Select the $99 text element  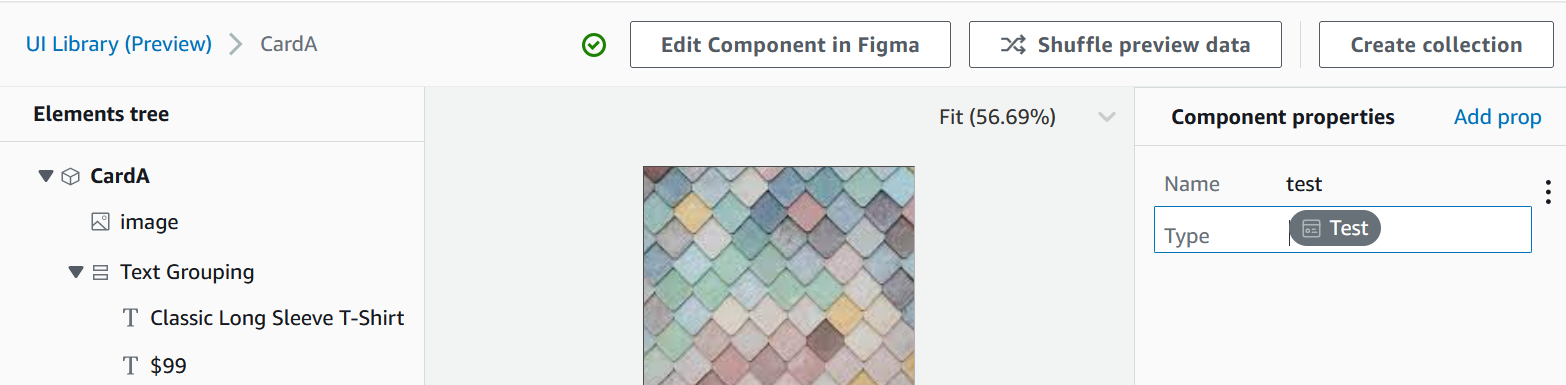pyautogui.click(x=168, y=366)
